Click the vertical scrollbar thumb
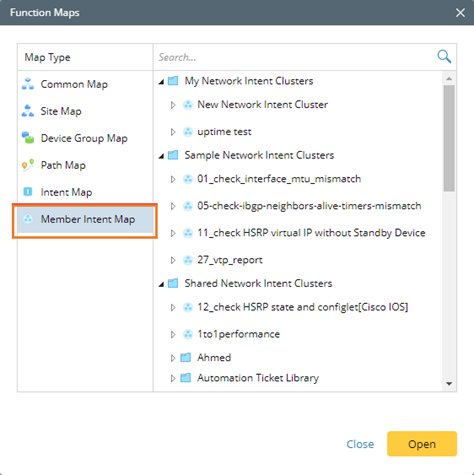Screen dimensions: 474x475 [449, 138]
